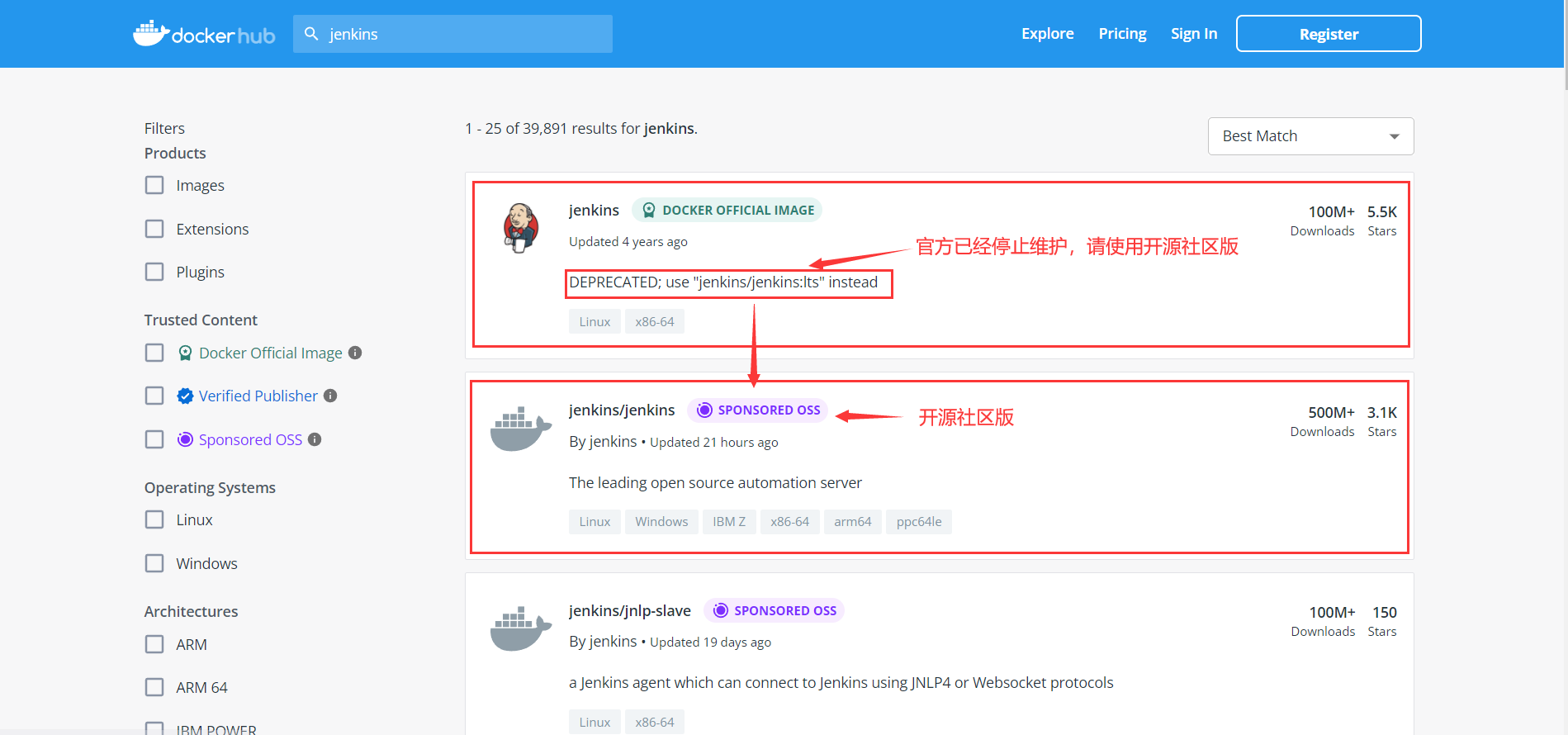This screenshot has width=1568, height=735.
Task: Click Linux tag on jenkins official image
Action: [x=595, y=321]
